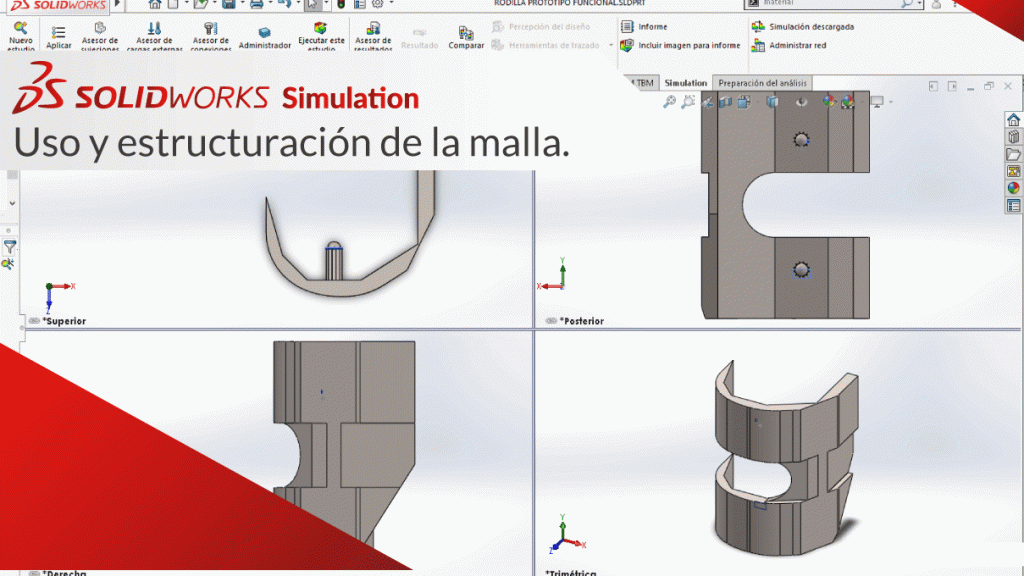1024x576 pixels.
Task: Expand the Options gear dropdown
Action: [x=390, y=5]
